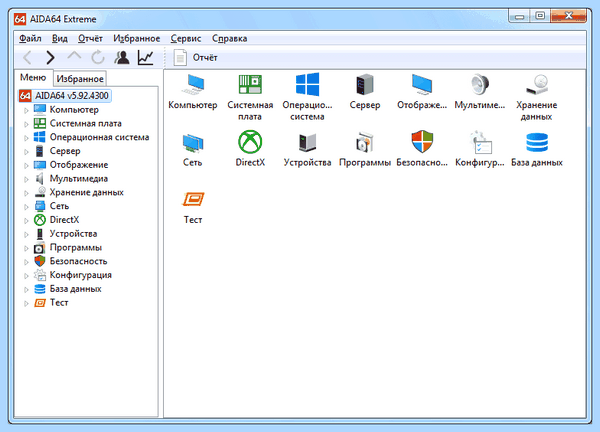Select Конфигурация in the tree

[x=81, y=275]
